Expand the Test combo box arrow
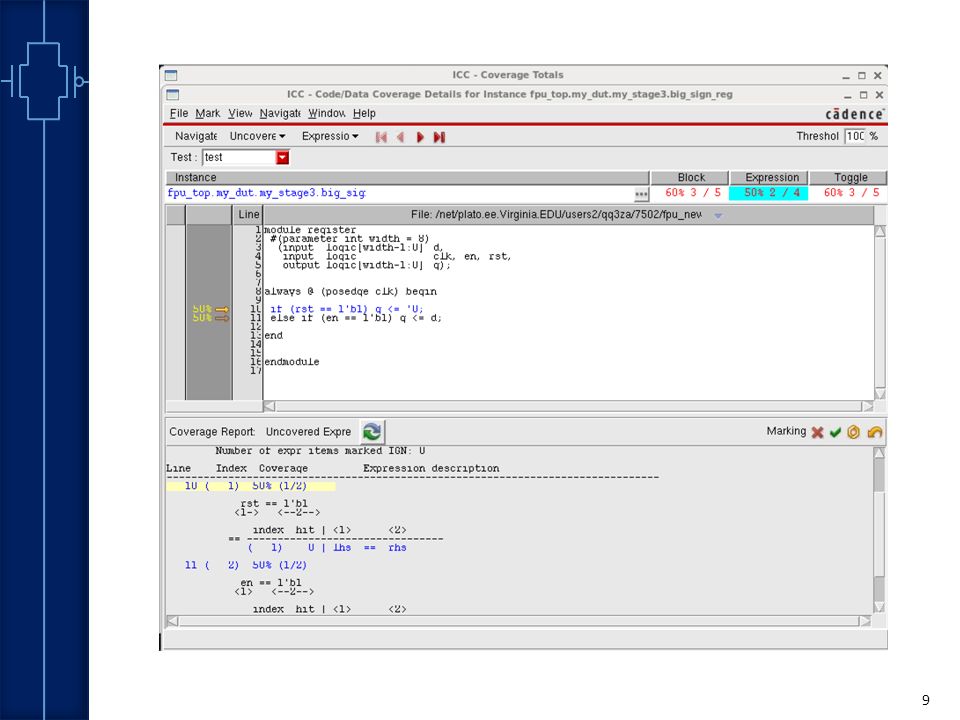 (x=282, y=157)
